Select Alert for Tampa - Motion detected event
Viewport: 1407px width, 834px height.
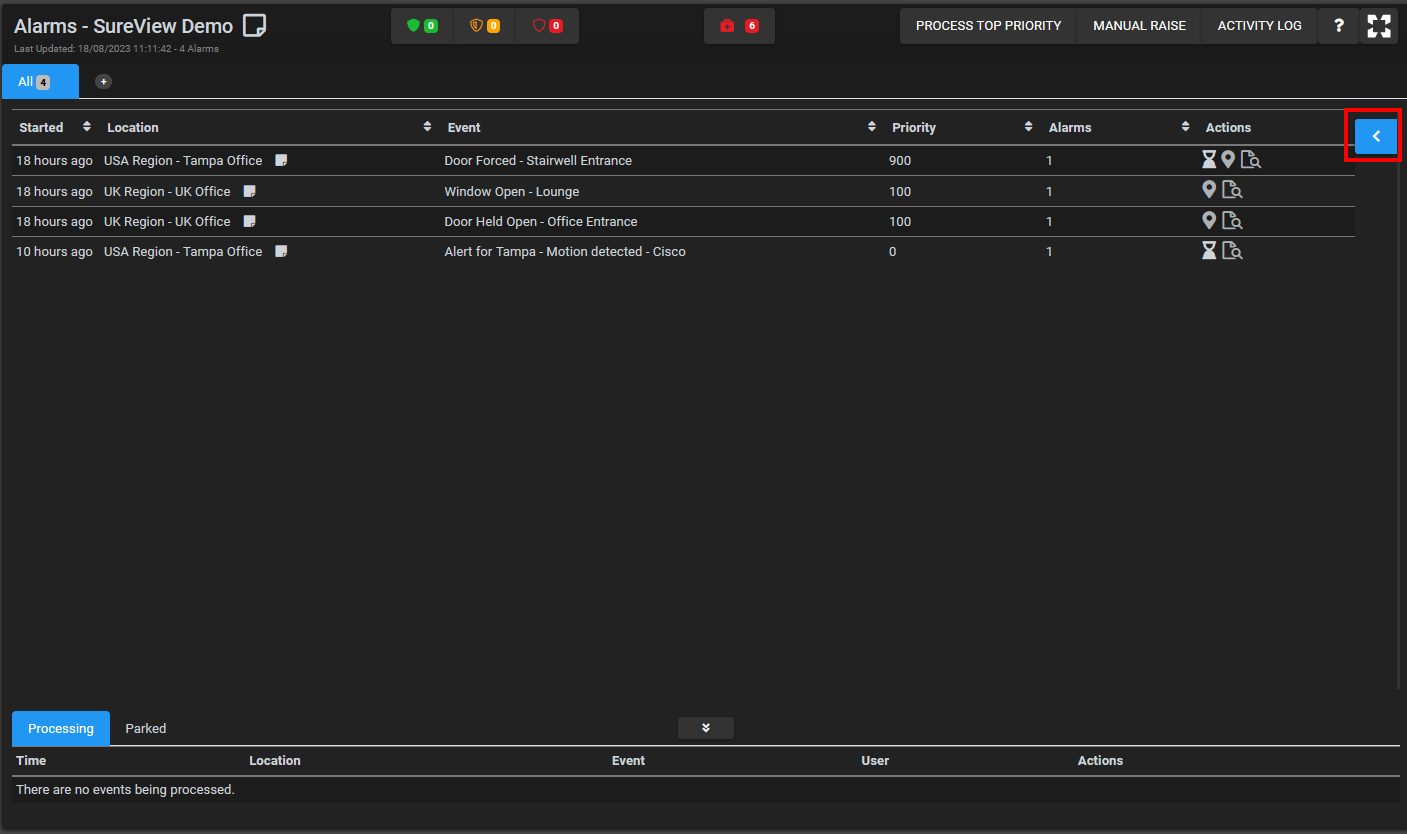coord(565,251)
